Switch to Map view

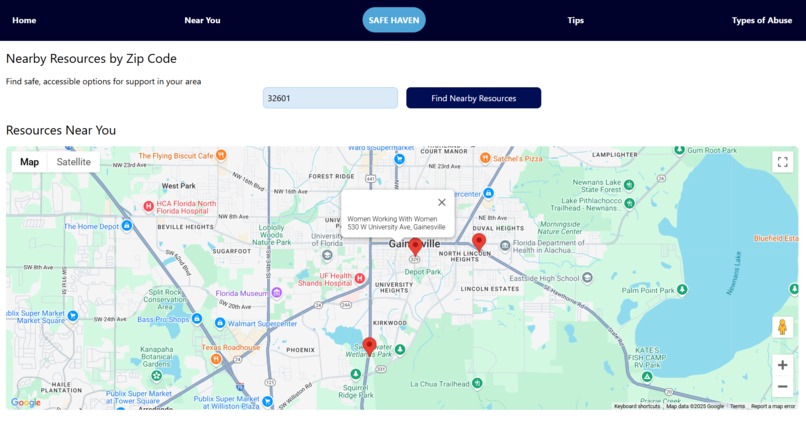[29, 162]
